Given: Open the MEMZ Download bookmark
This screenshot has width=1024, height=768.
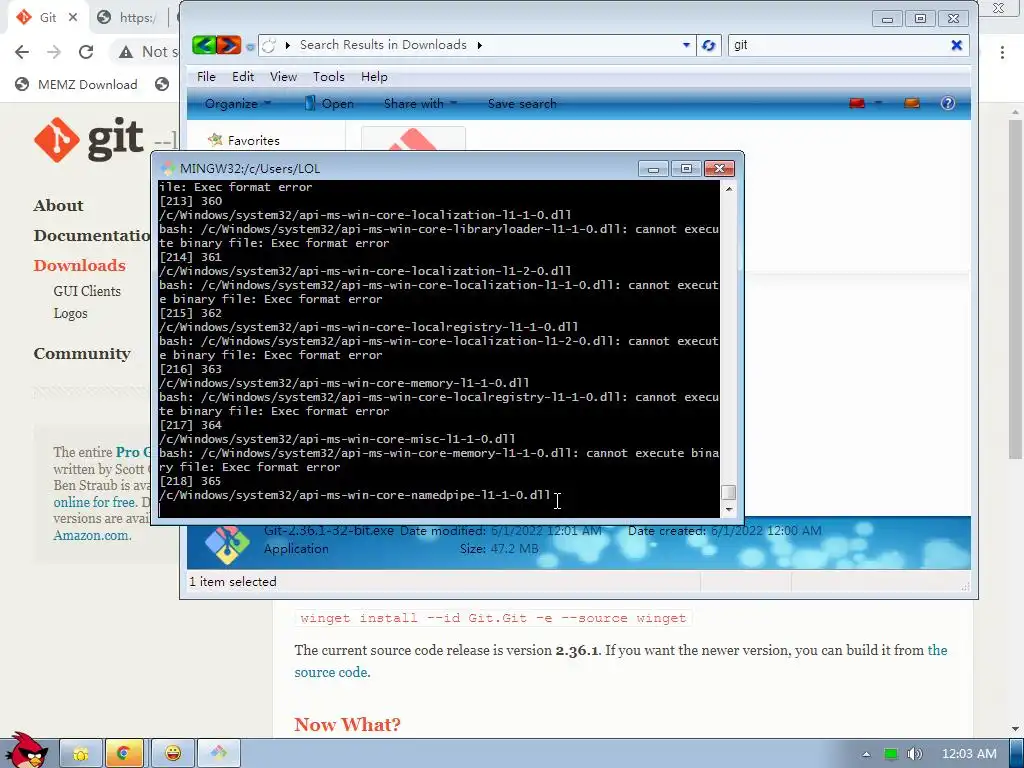Looking at the screenshot, I should (76, 84).
